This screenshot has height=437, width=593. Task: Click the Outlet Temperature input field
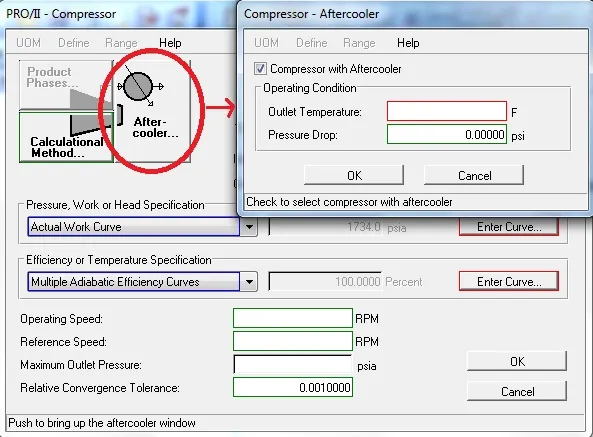447,111
